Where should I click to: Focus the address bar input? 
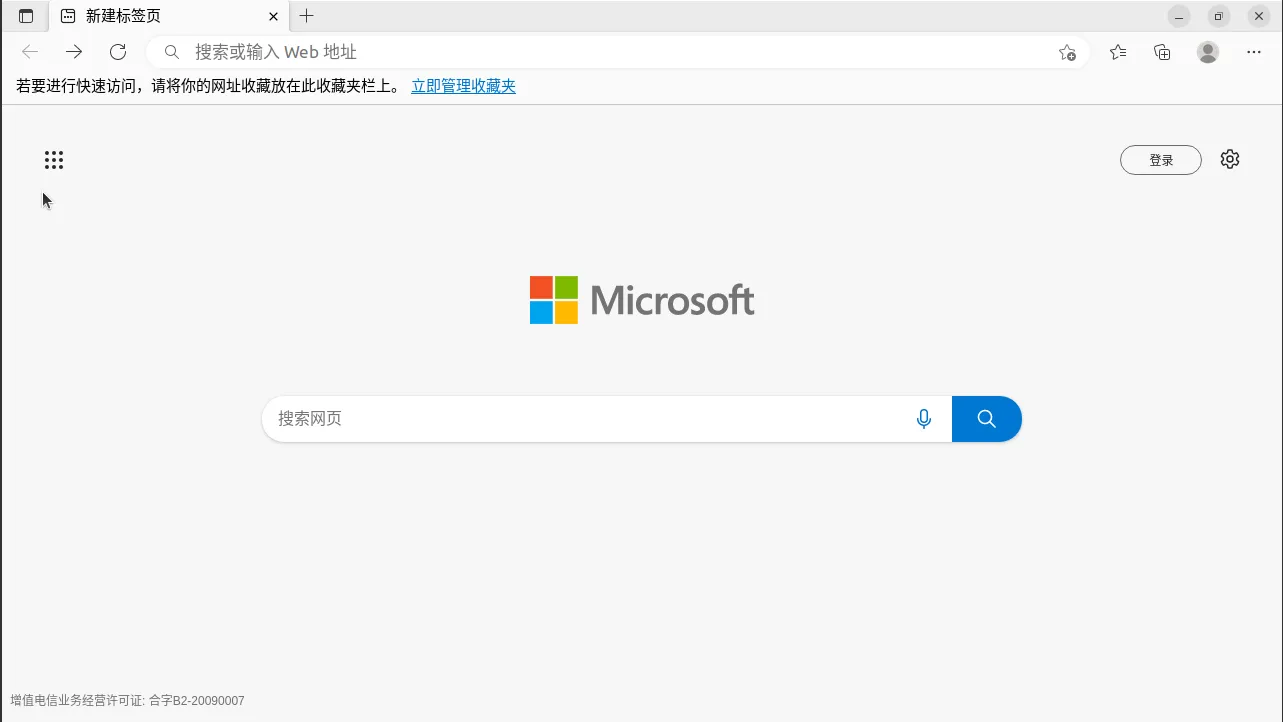coord(620,52)
